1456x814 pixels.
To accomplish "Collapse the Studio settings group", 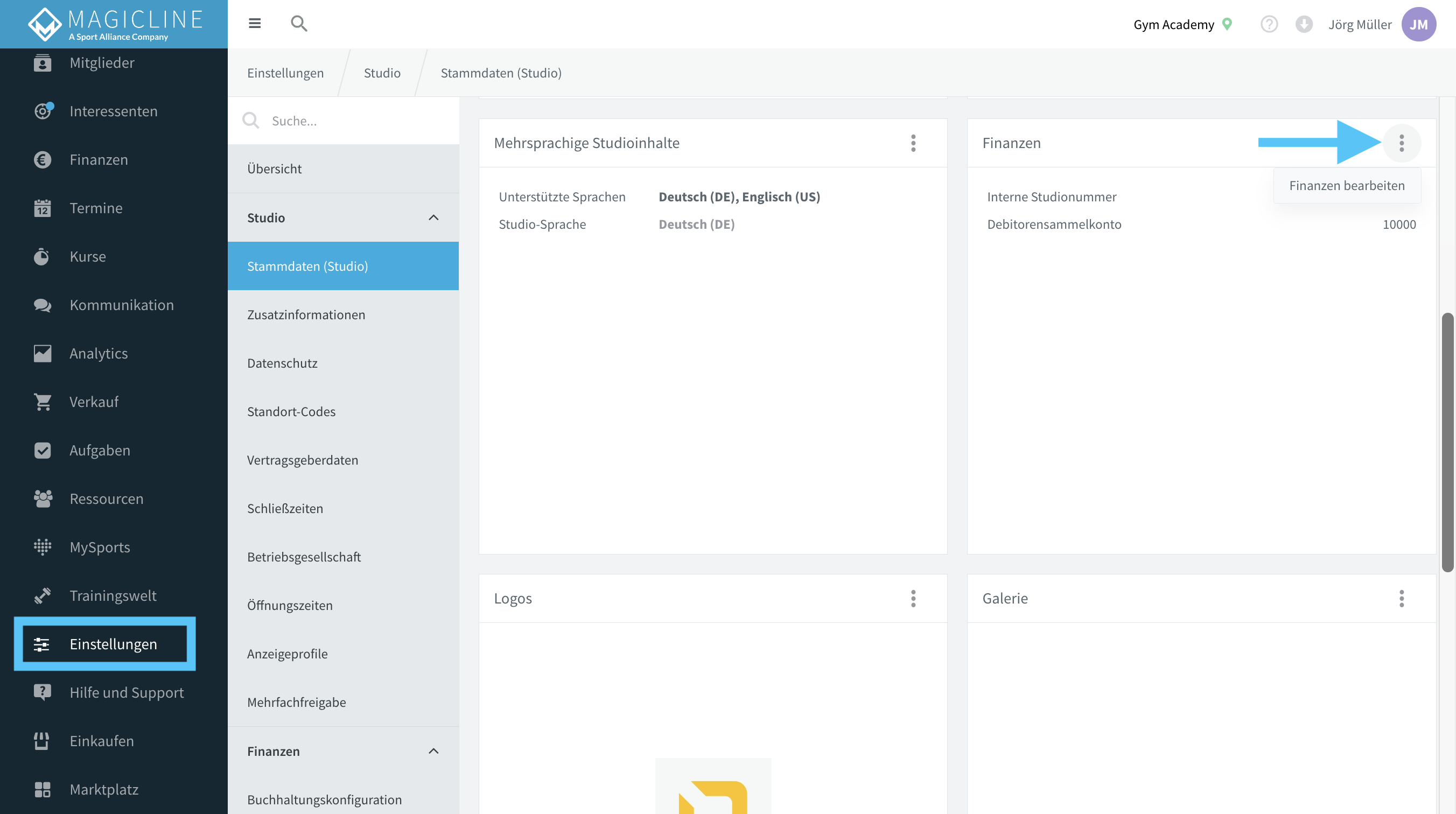I will point(433,217).
